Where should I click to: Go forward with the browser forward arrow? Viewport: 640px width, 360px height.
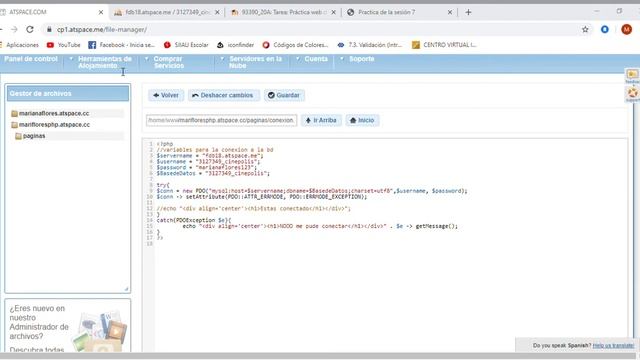(x=14, y=29)
